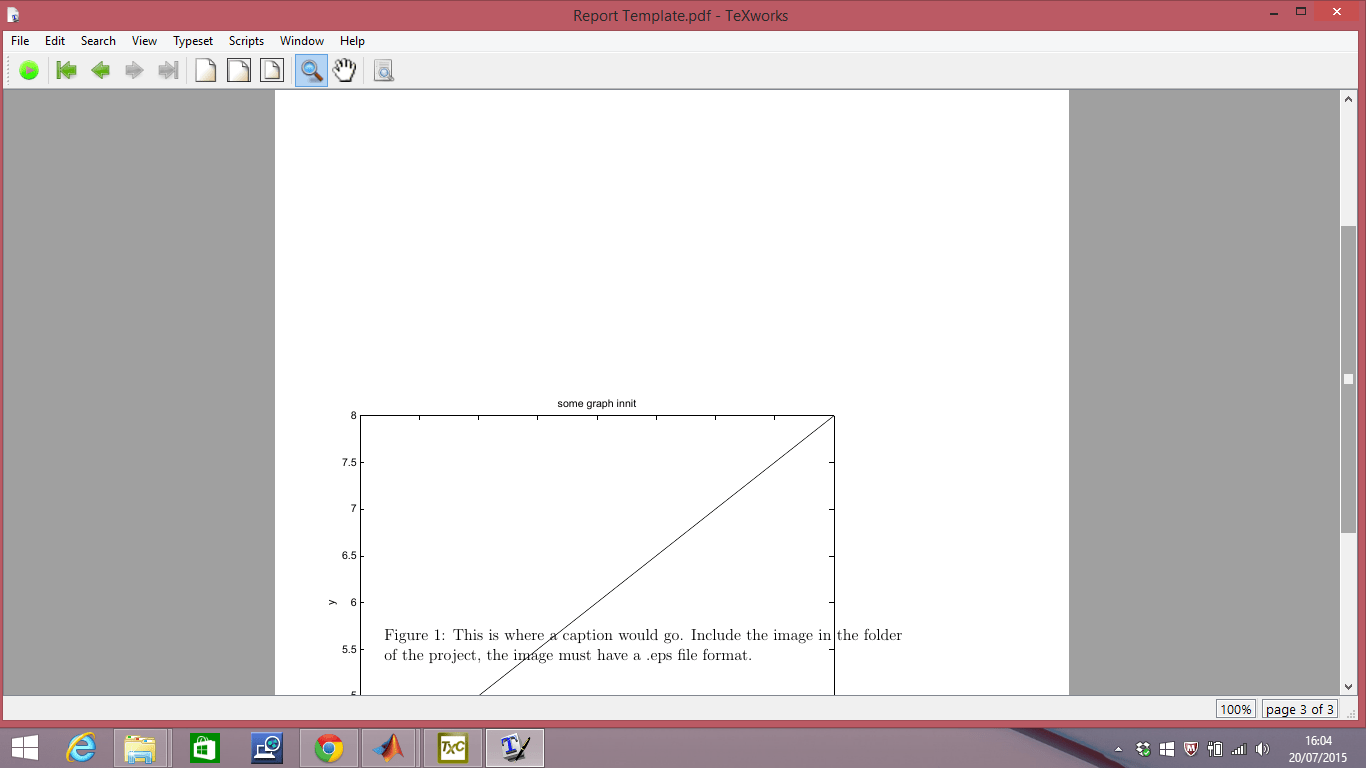Switch to Google Chrome on the taskbar

point(329,748)
